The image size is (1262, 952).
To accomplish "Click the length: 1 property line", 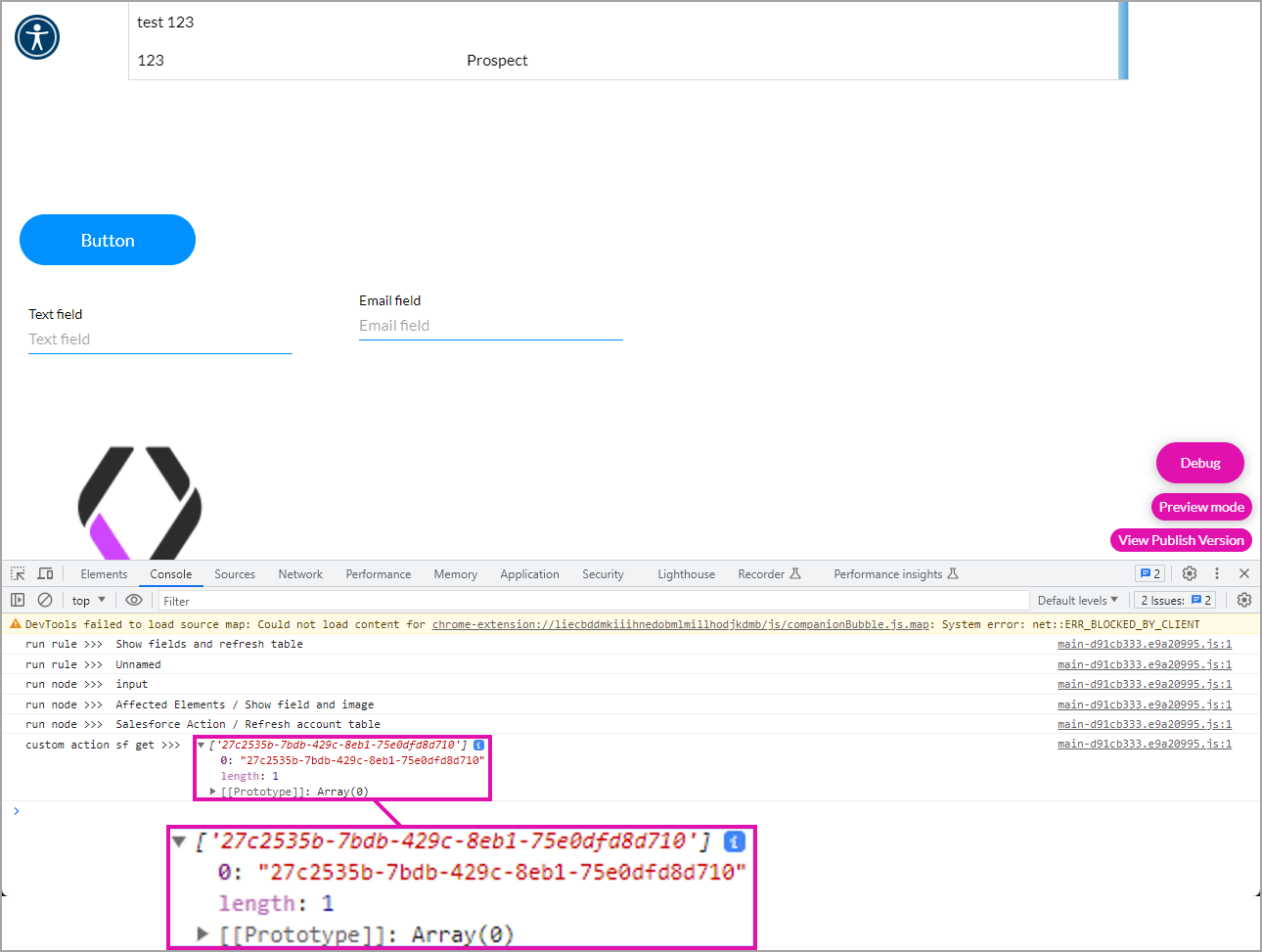I will point(249,776).
